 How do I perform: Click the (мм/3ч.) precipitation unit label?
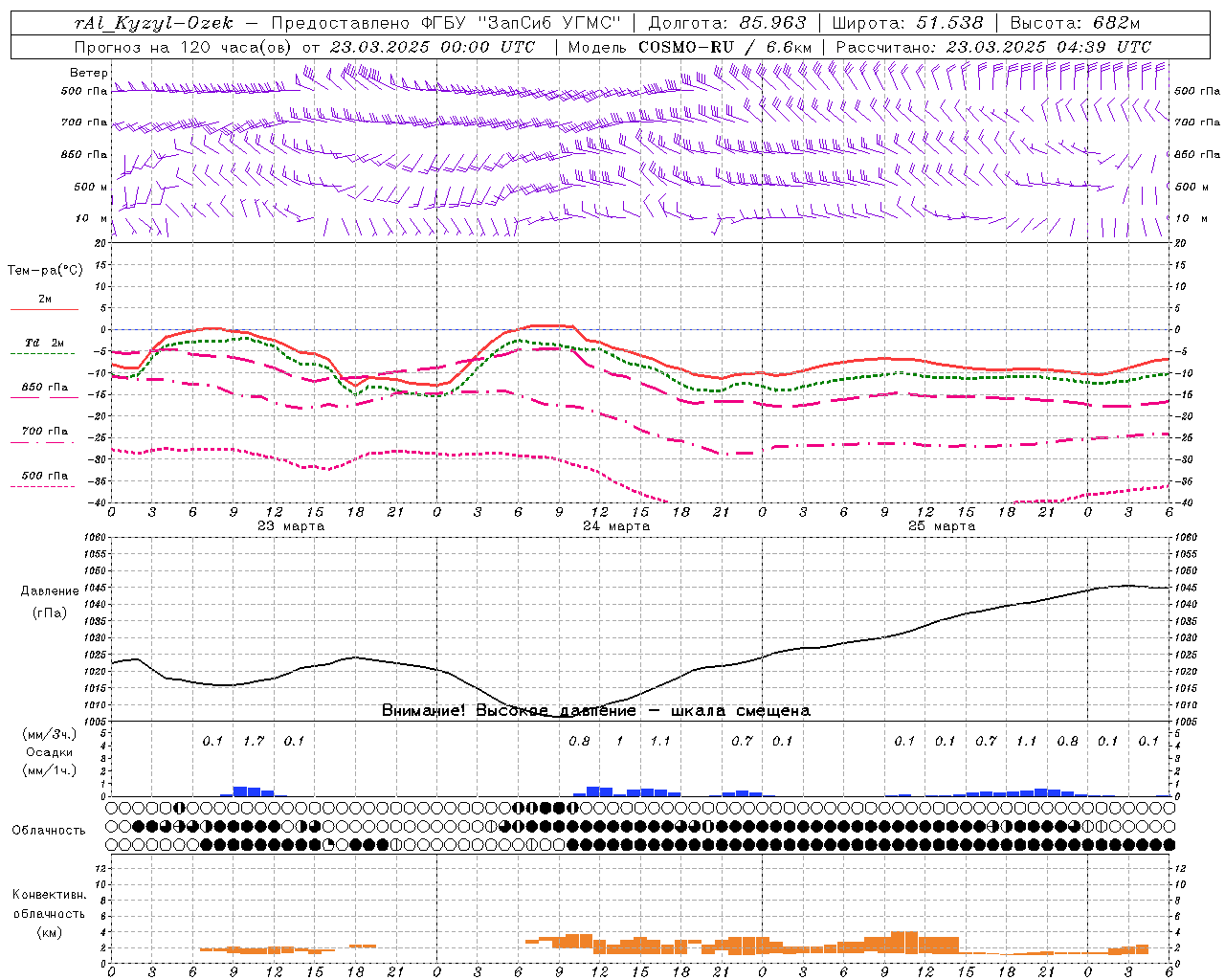point(50,734)
